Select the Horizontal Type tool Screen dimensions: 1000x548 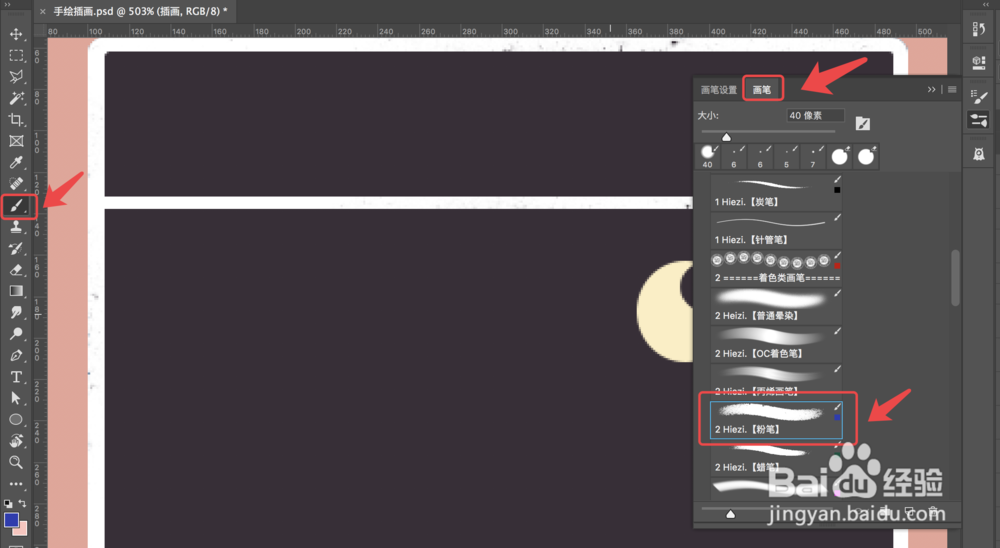point(16,377)
